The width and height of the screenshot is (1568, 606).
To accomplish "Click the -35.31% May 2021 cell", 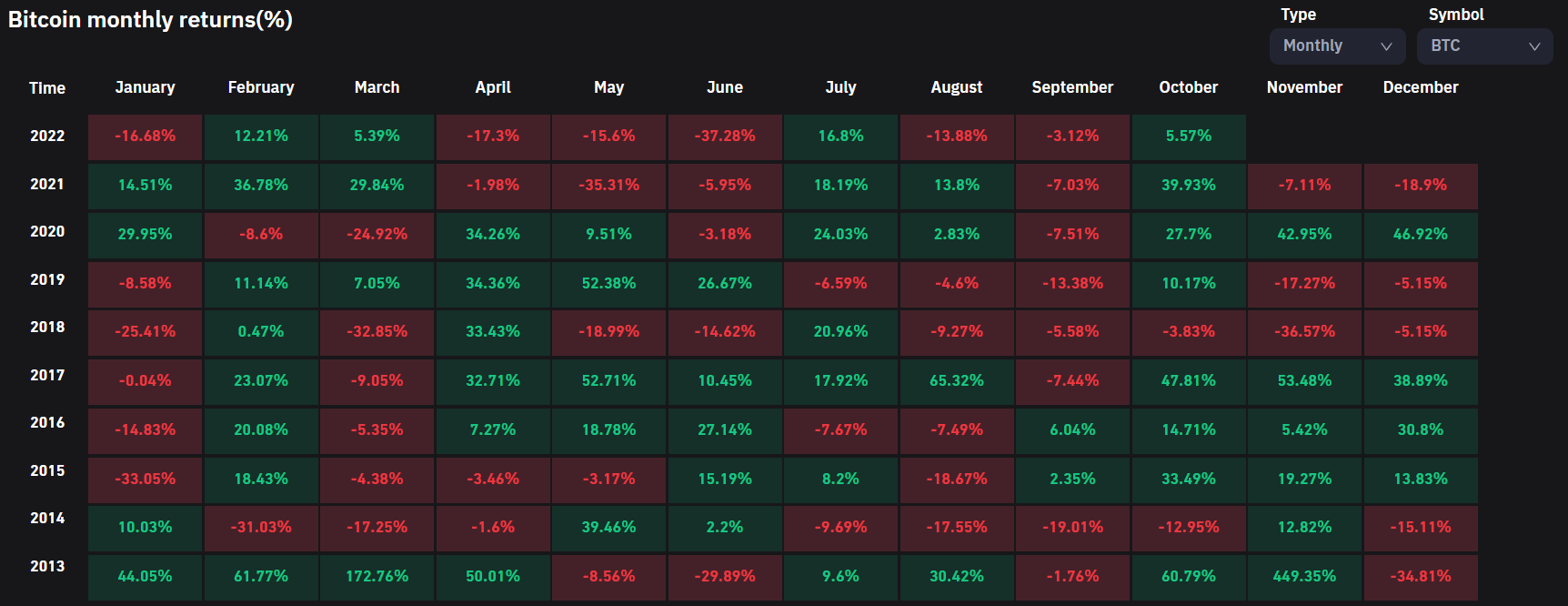I will [609, 186].
